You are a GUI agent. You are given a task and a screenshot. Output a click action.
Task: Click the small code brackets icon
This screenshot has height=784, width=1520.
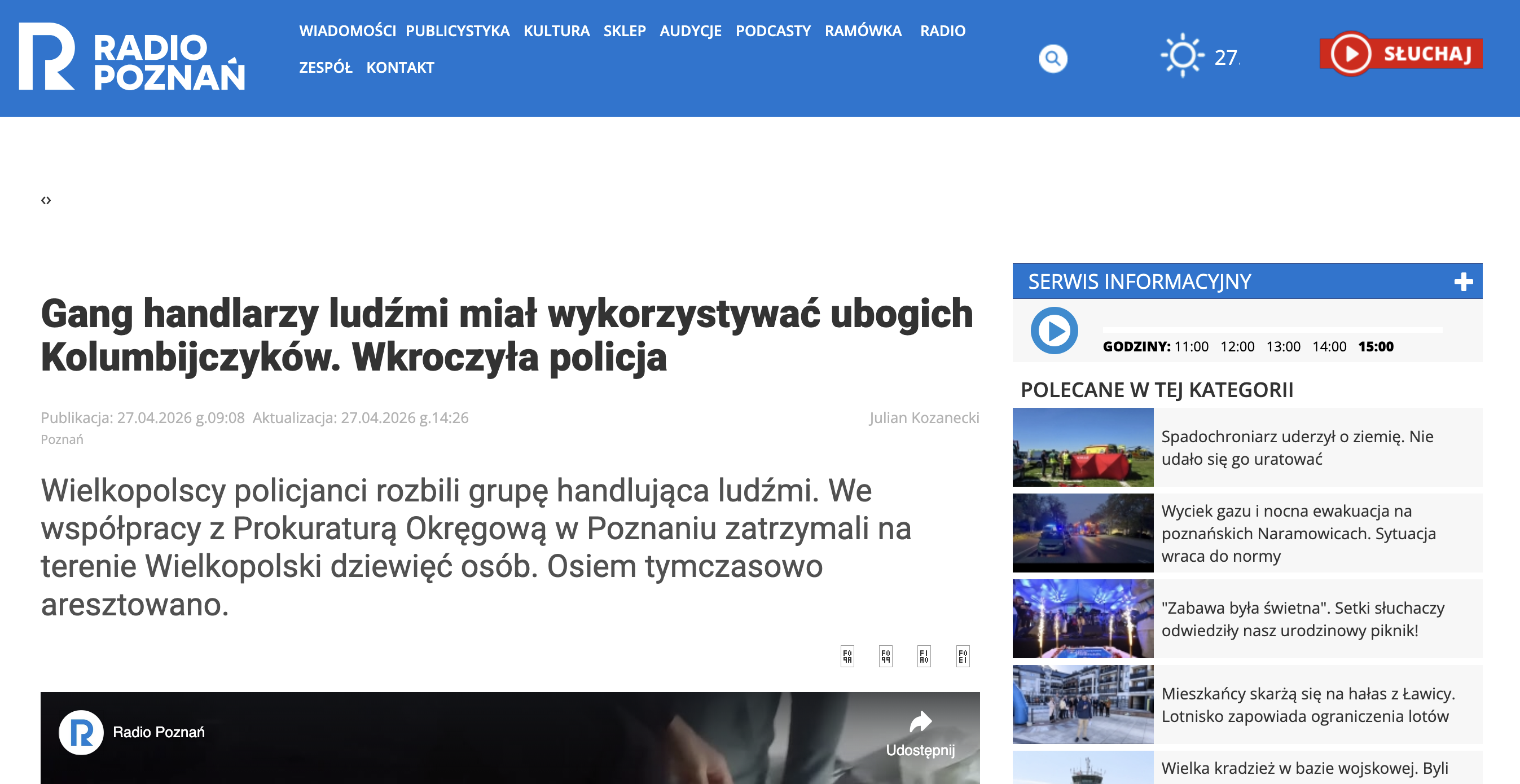coord(46,201)
